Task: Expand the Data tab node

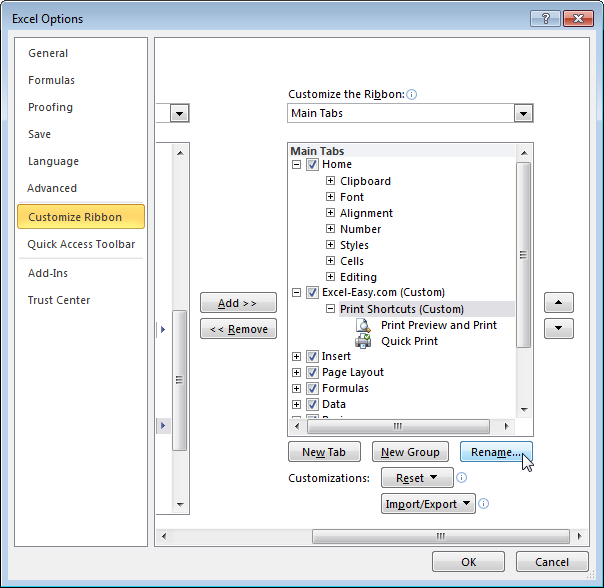Action: click(296, 405)
